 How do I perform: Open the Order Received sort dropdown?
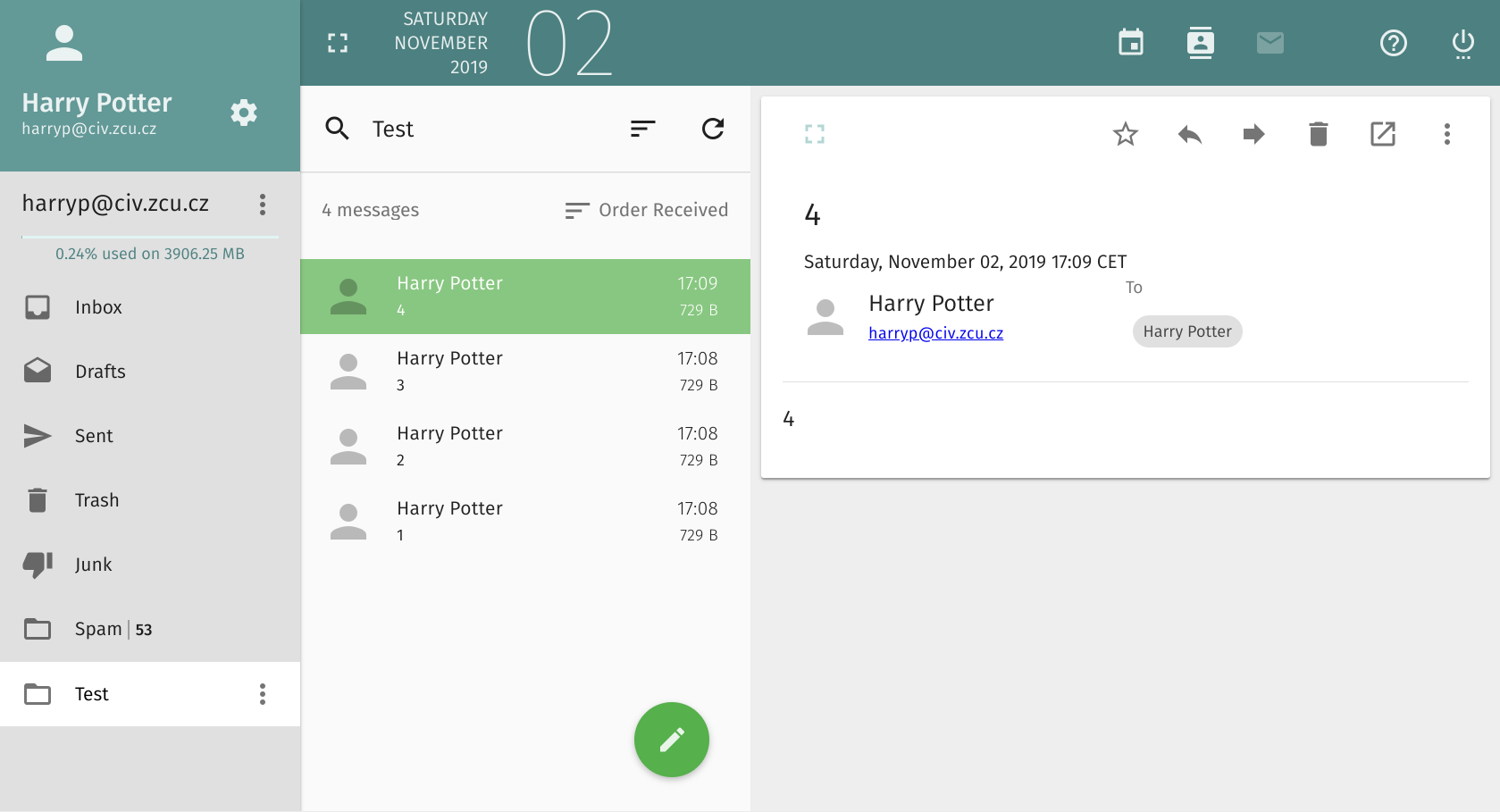pos(647,210)
